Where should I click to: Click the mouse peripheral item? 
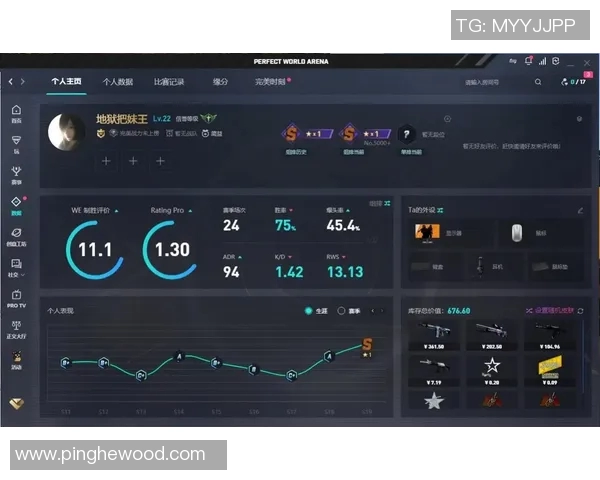pyautogui.click(x=541, y=232)
